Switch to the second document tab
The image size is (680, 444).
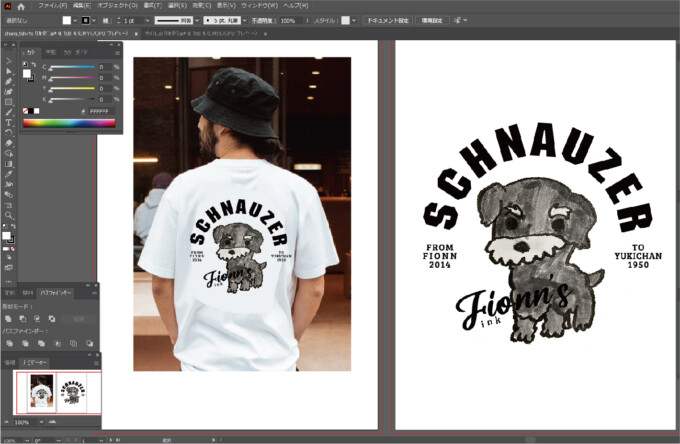click(190, 34)
